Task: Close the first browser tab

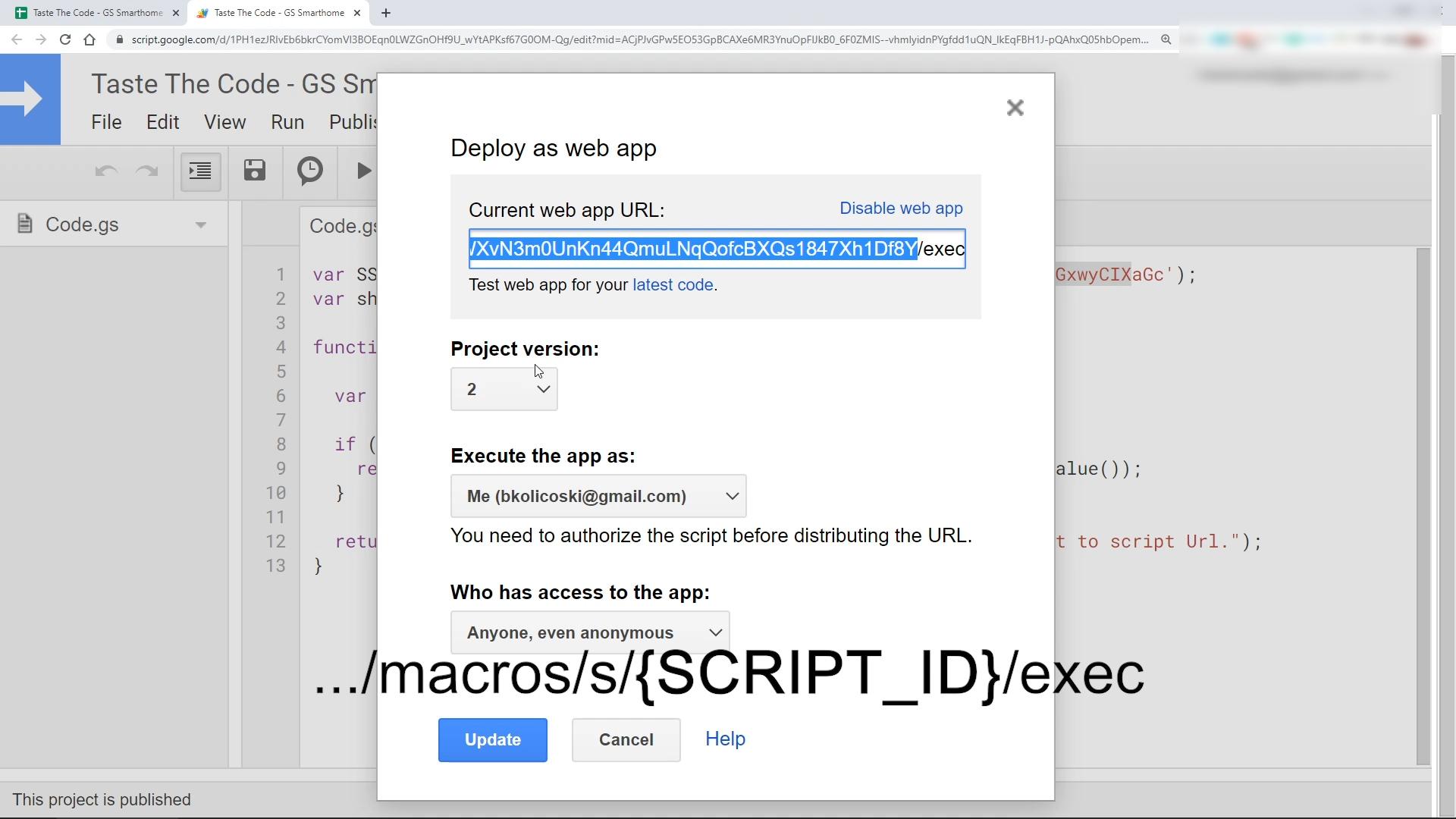Action: (176, 13)
